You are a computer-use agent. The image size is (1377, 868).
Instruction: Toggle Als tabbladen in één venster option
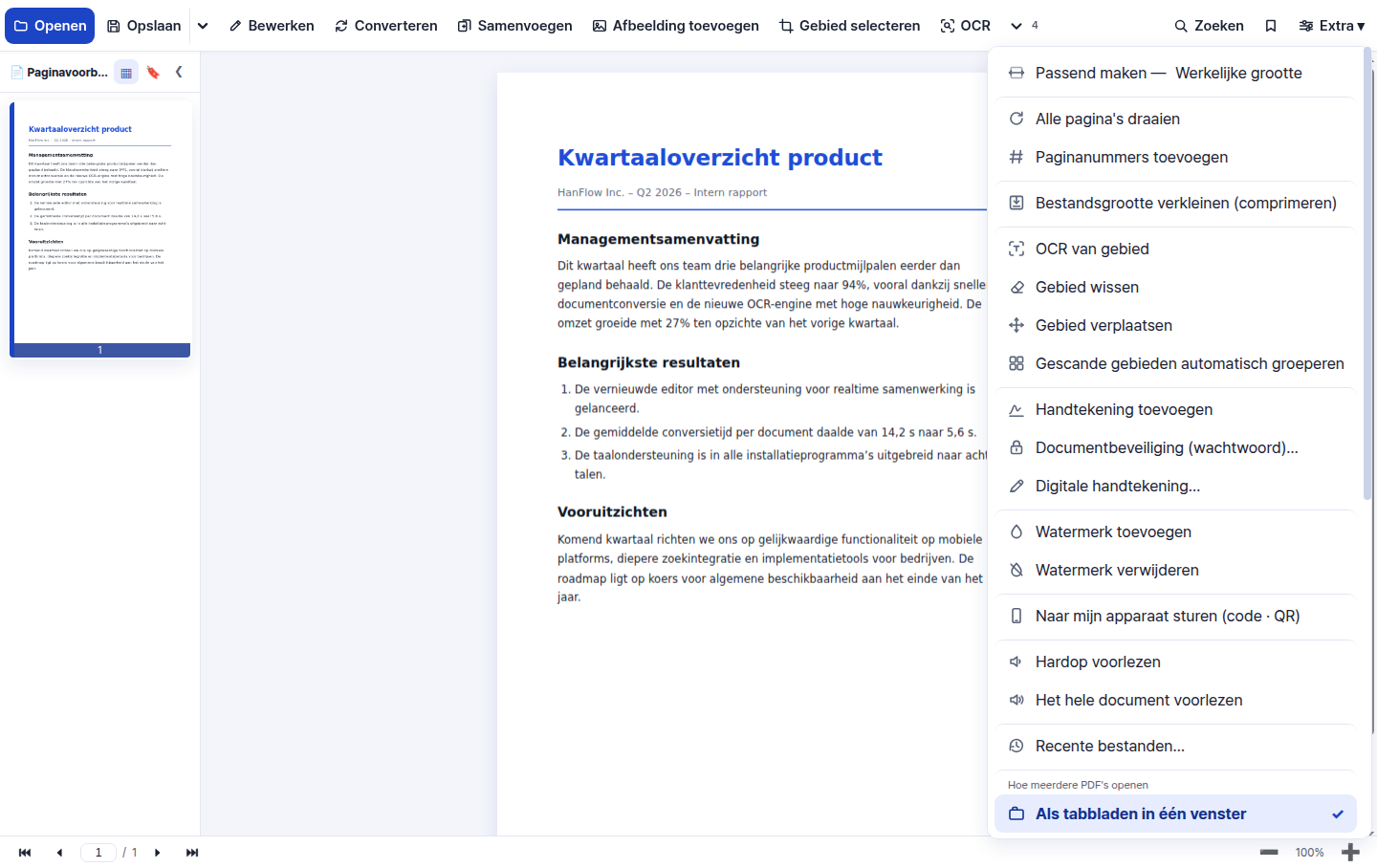(x=1175, y=814)
